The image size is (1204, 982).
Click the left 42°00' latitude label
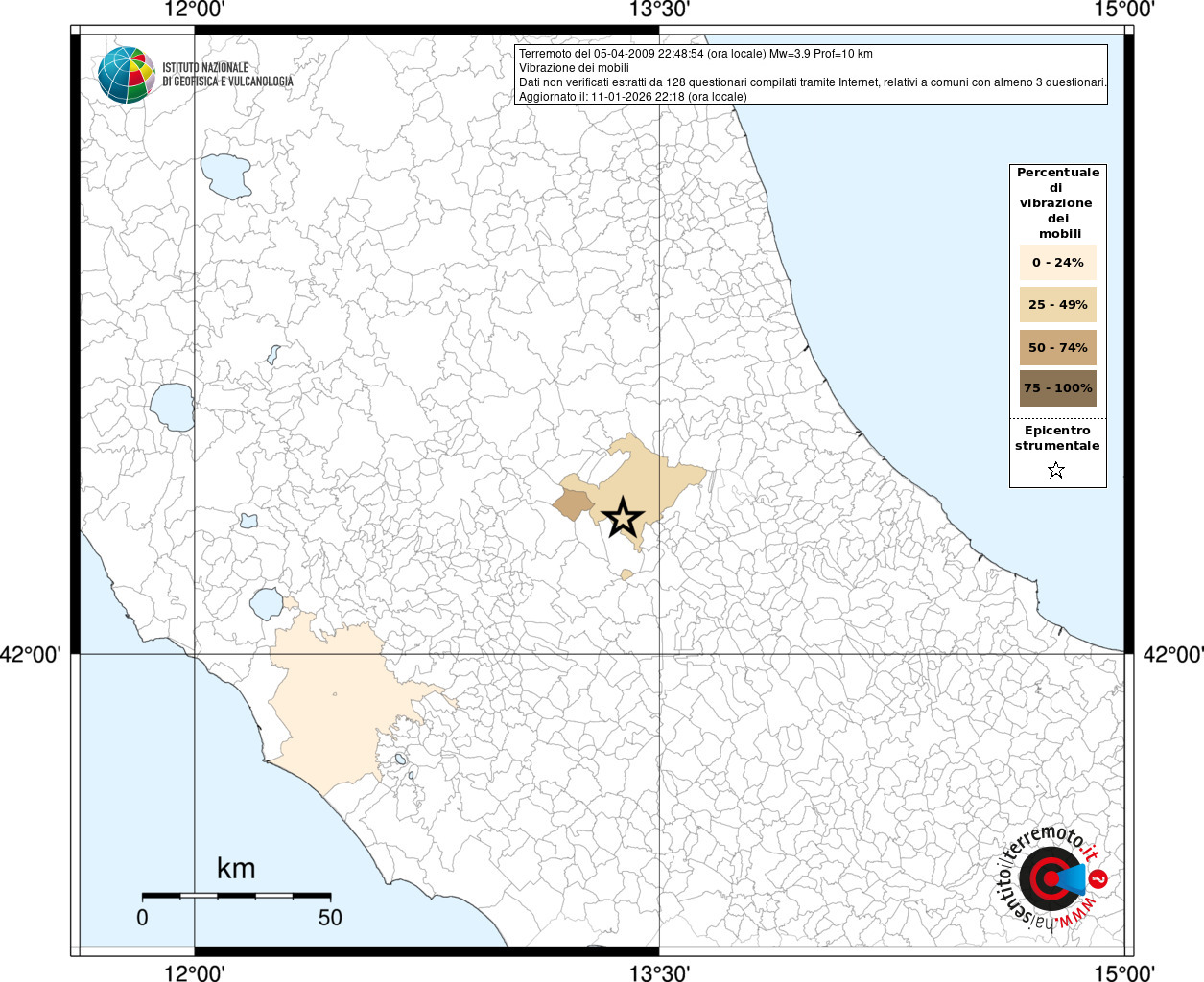[31, 655]
